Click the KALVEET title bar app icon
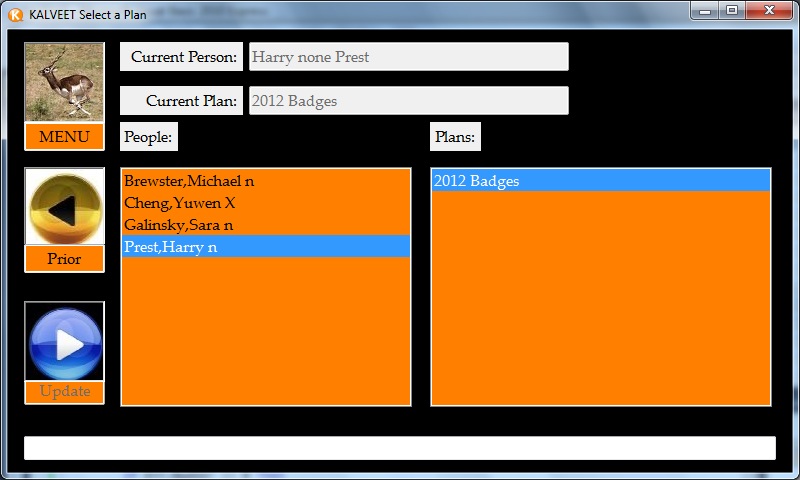Viewport: 800px width, 480px height. point(15,13)
